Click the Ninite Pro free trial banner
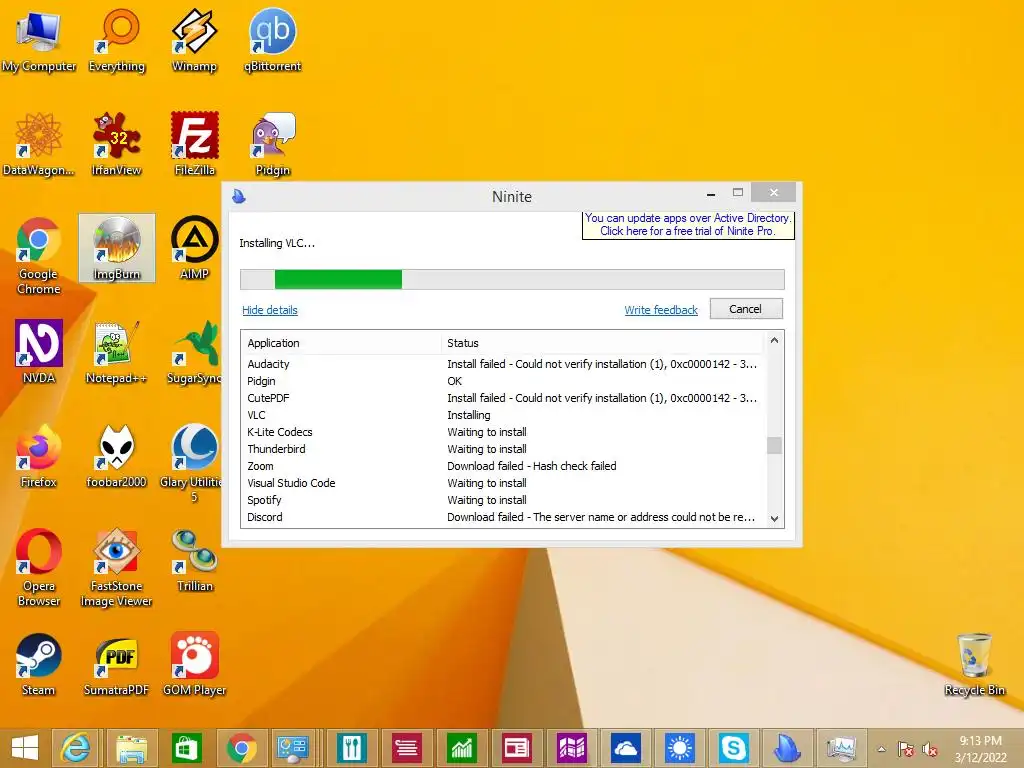1024x768 pixels. [688, 225]
